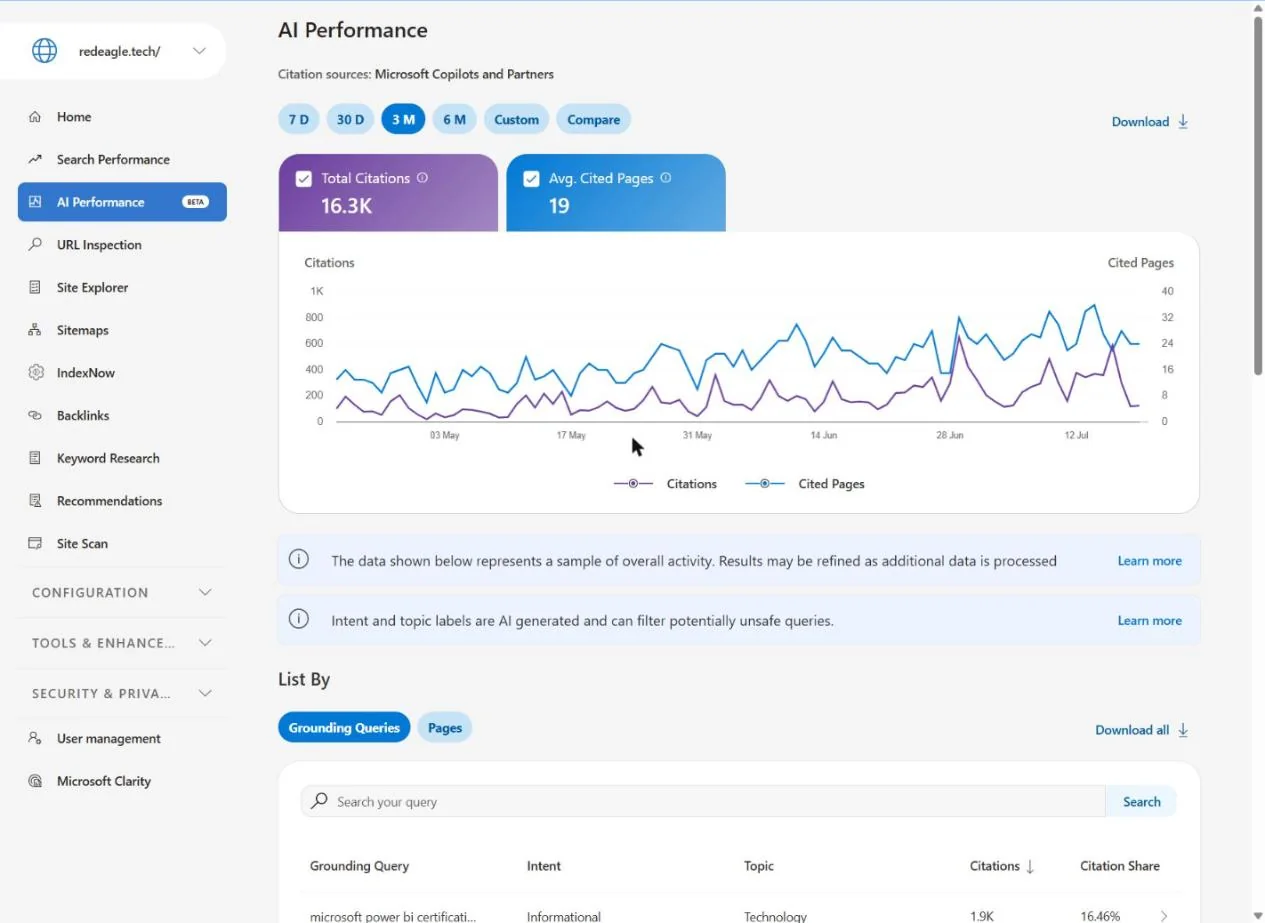Click the Home house icon in the sidebar

(36, 117)
